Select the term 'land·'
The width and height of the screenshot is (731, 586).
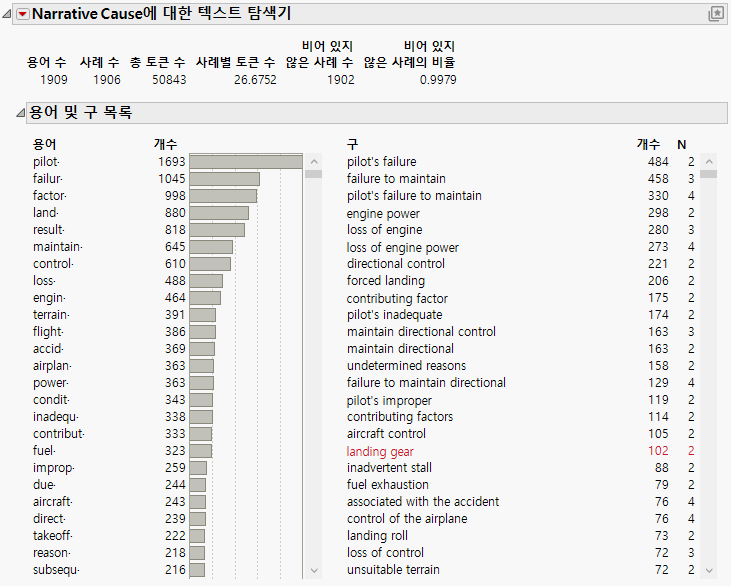[x=46, y=213]
